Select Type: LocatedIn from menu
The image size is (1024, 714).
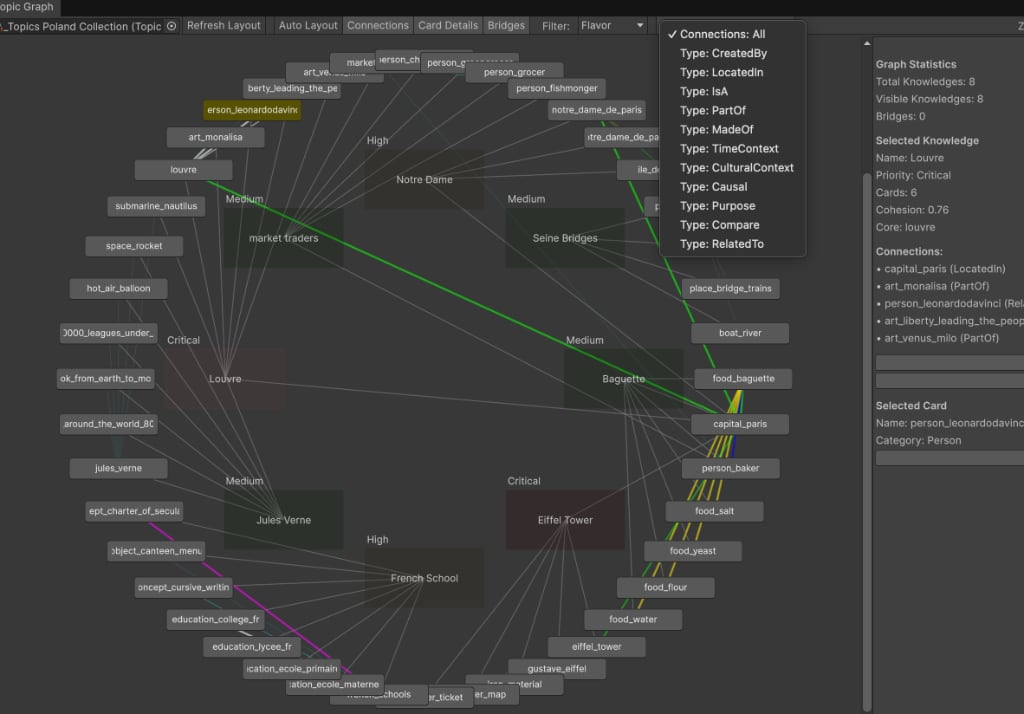(x=722, y=73)
